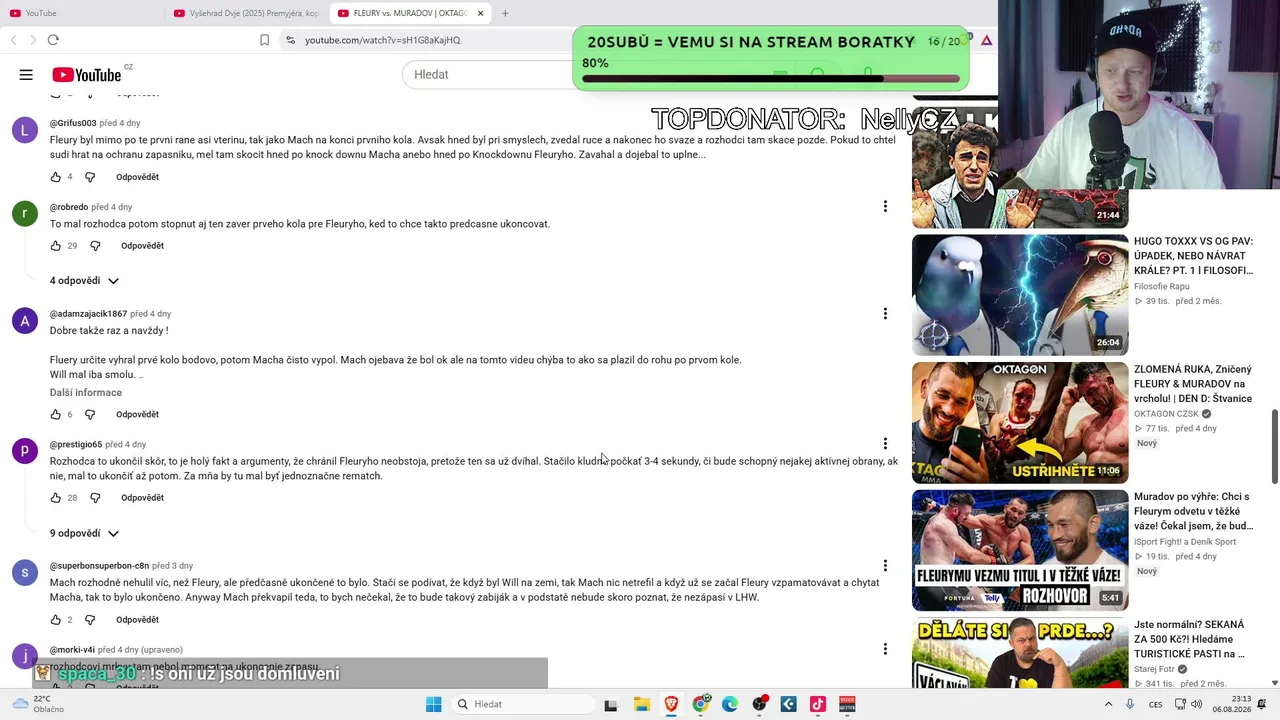Open Brave browser from the taskbar

[671, 704]
